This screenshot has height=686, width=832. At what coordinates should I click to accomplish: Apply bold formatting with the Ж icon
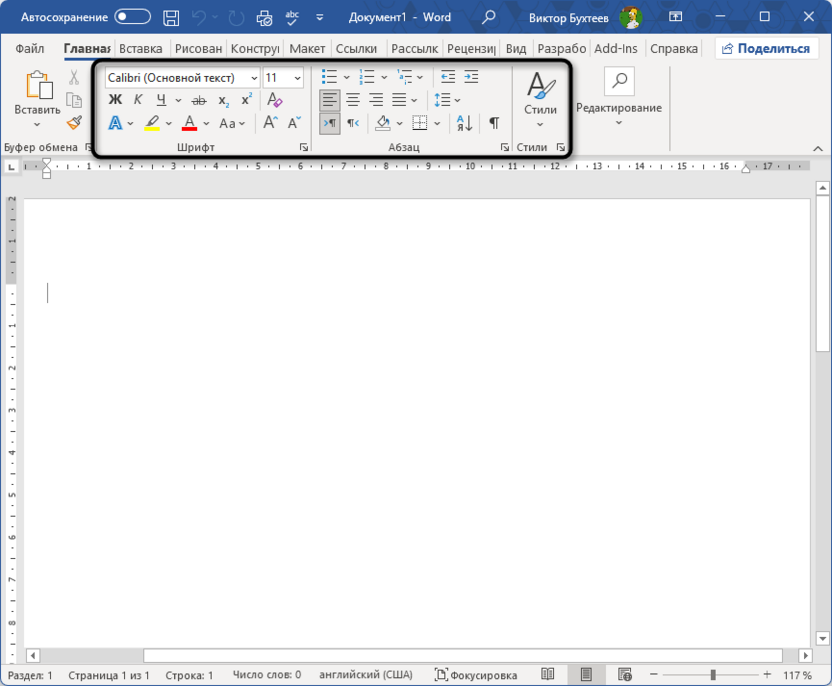point(115,99)
